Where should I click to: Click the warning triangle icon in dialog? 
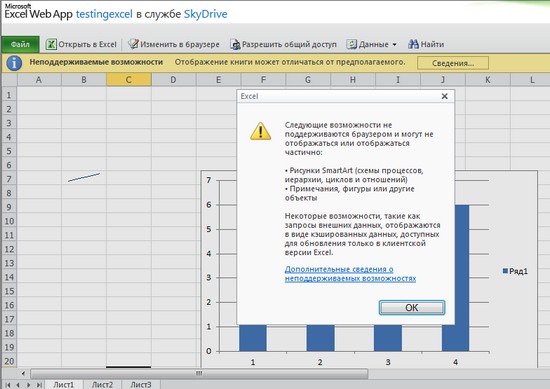260,131
